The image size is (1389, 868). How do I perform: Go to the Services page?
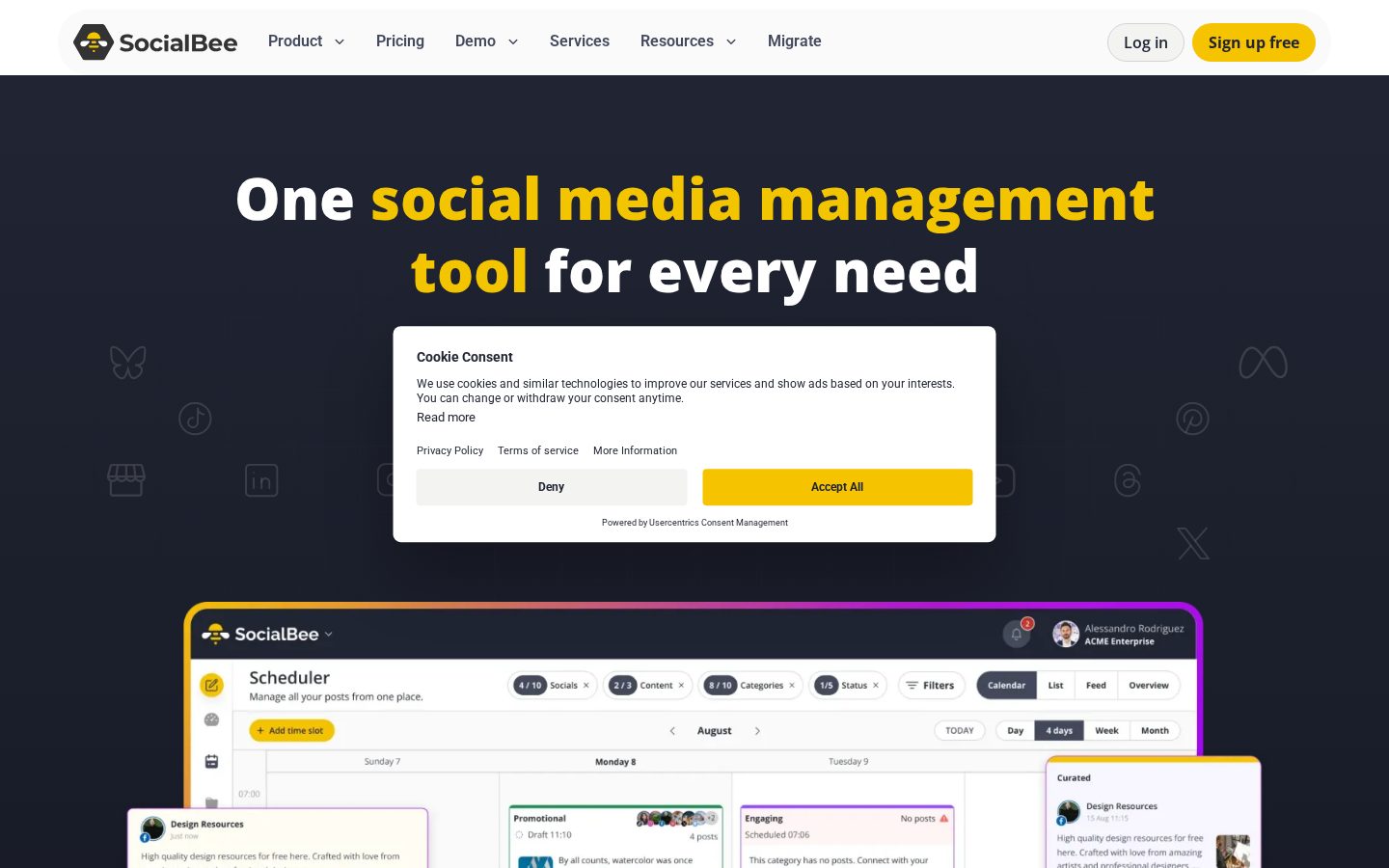(580, 41)
